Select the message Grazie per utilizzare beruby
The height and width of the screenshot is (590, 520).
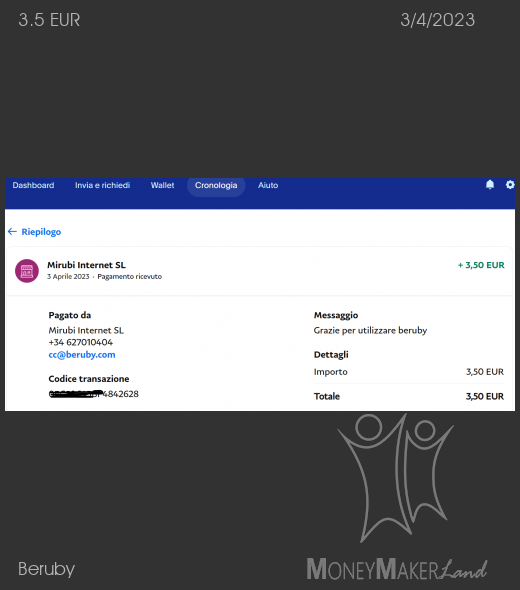pos(370,330)
